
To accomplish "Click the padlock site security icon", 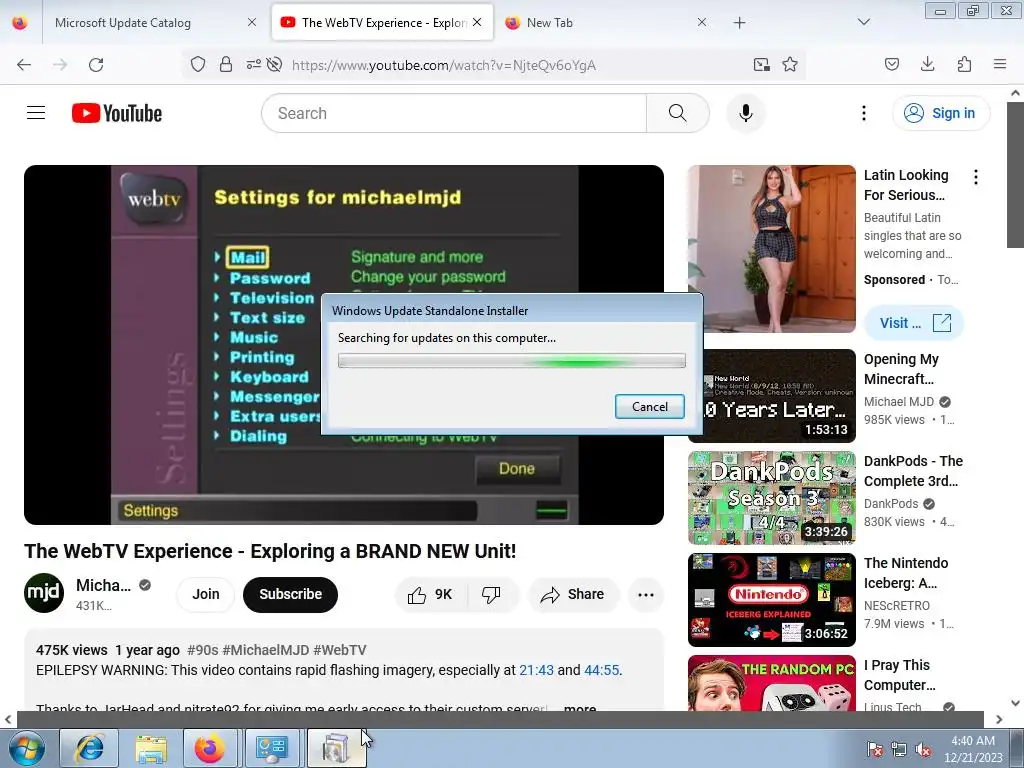I will pyautogui.click(x=226, y=64).
